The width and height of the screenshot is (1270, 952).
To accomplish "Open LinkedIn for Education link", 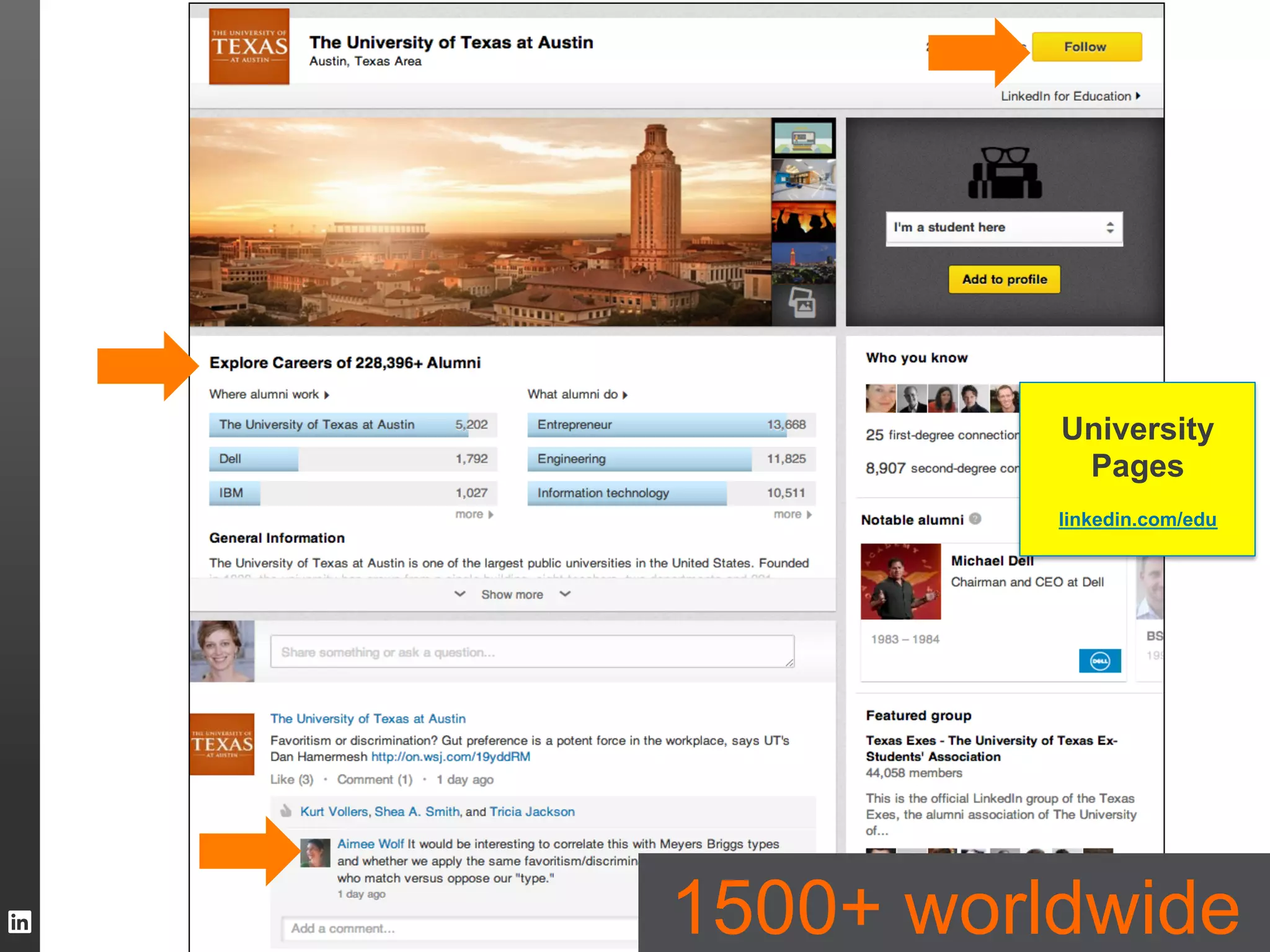I will [1070, 96].
